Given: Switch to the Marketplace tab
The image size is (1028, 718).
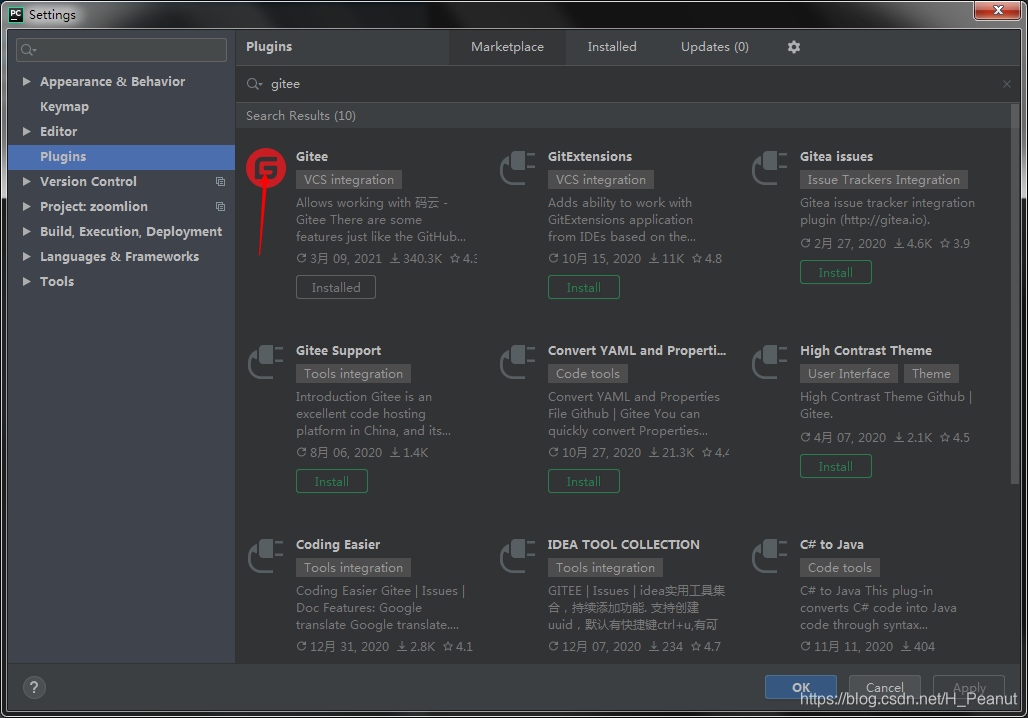Looking at the screenshot, I should click(x=507, y=47).
